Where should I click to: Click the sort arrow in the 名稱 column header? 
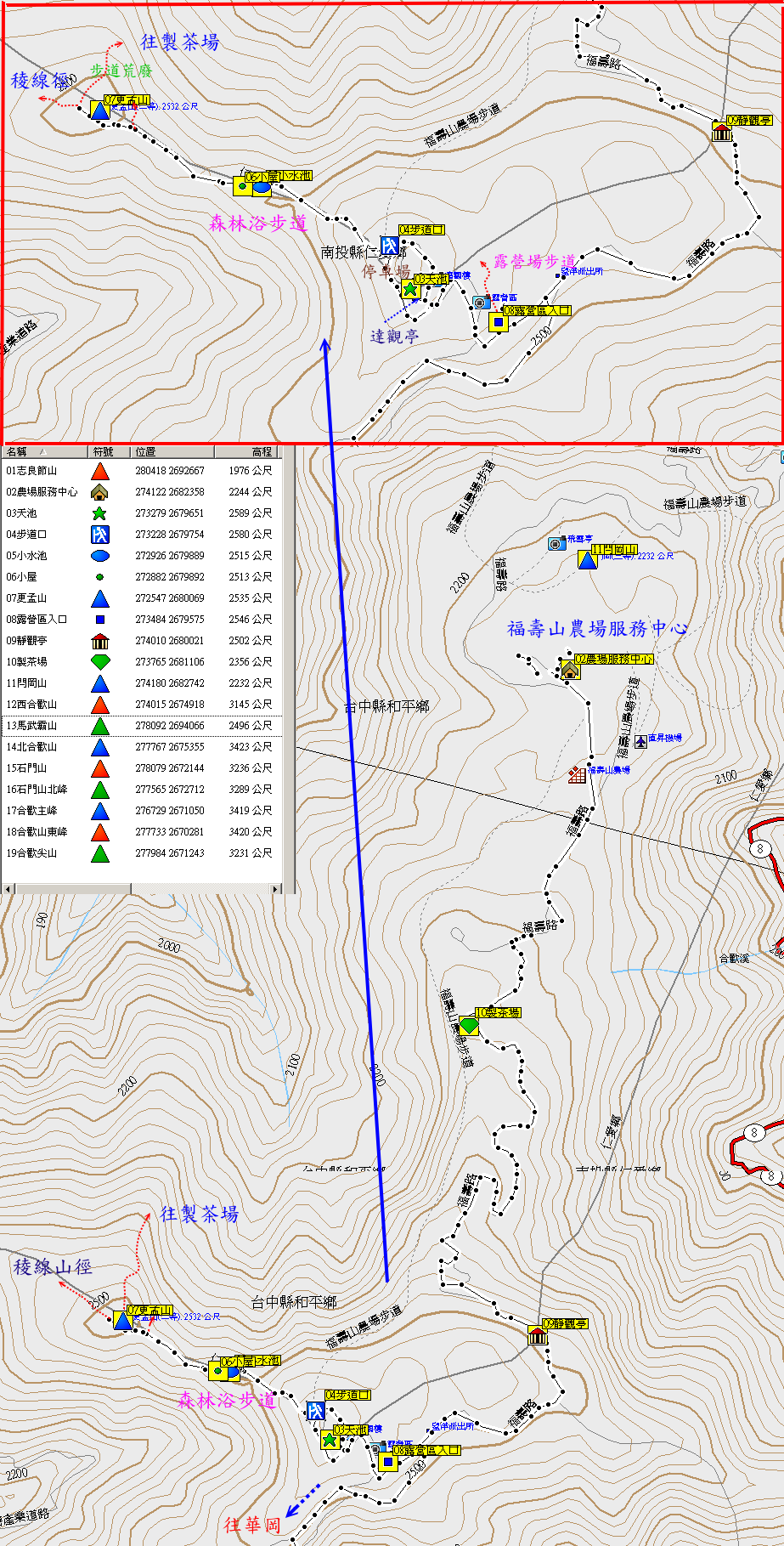coord(42,452)
